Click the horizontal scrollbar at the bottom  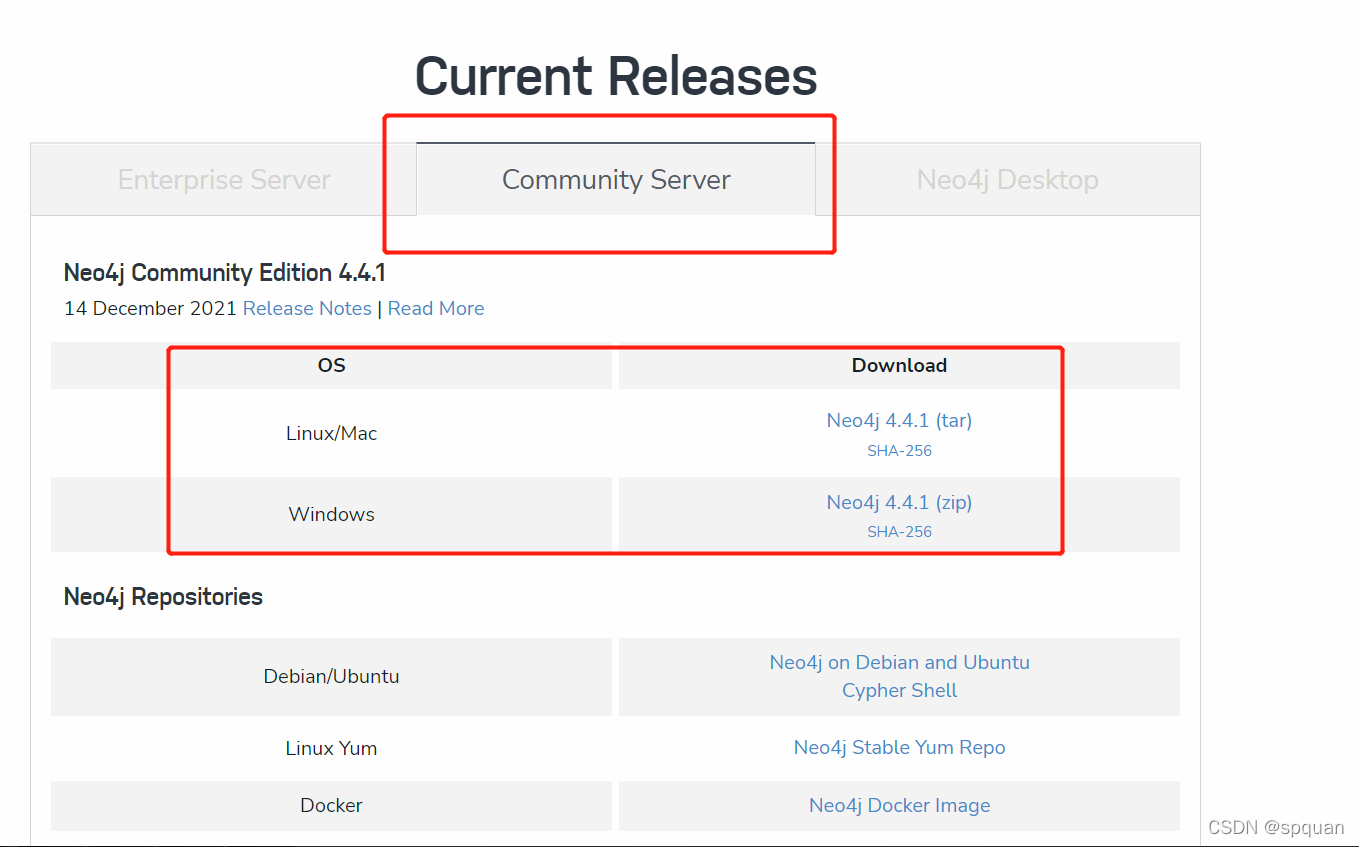pos(600,842)
